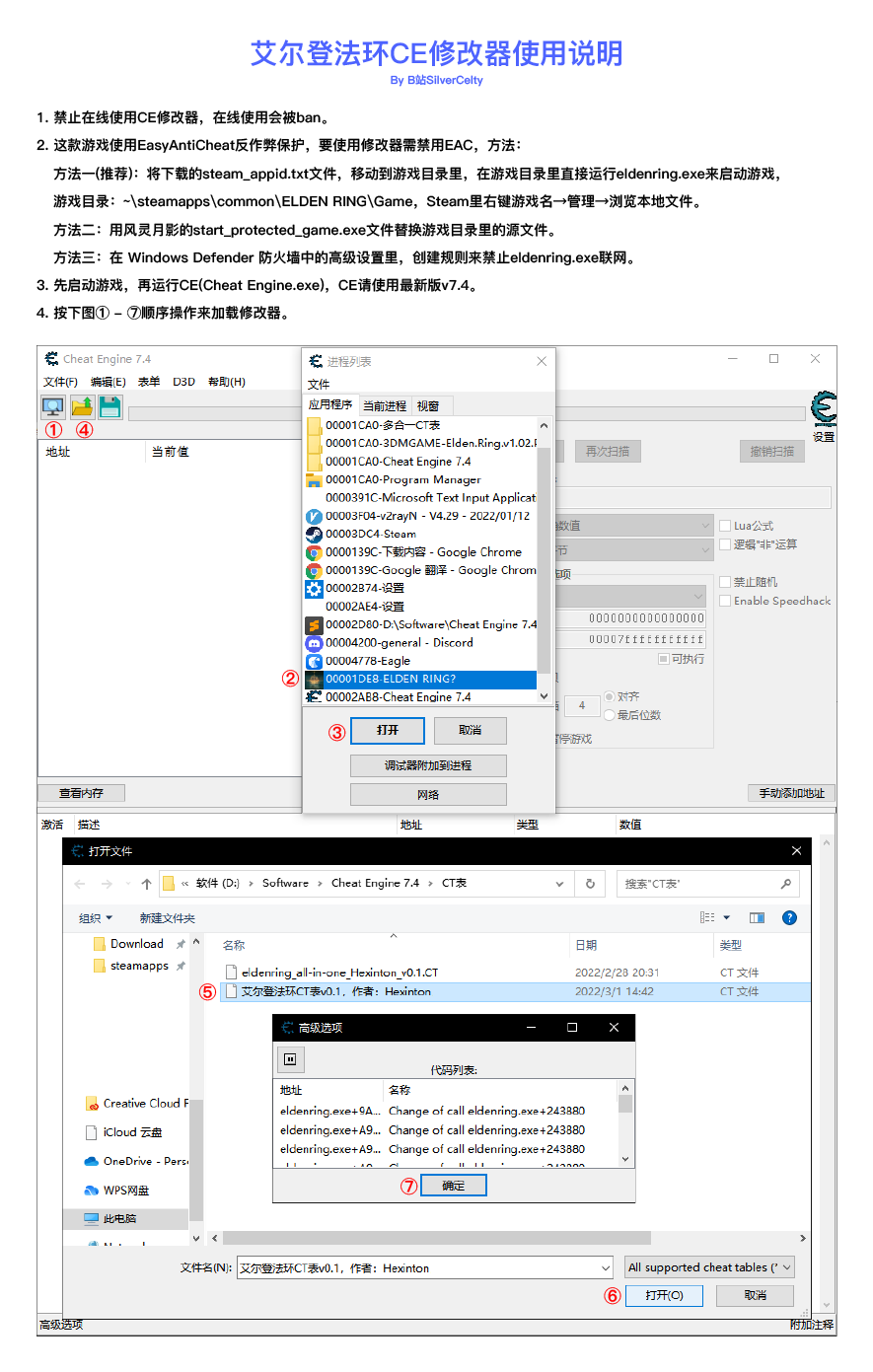Open the 帮助(H) menu
The image size is (873, 1372).
[x=227, y=382]
